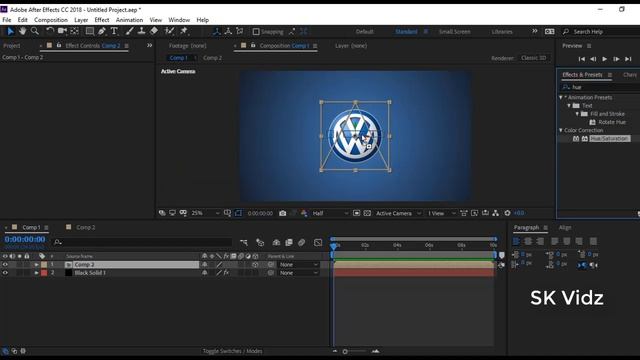Select the Eraser tool
This screenshot has width=640, height=360.
point(154,31)
